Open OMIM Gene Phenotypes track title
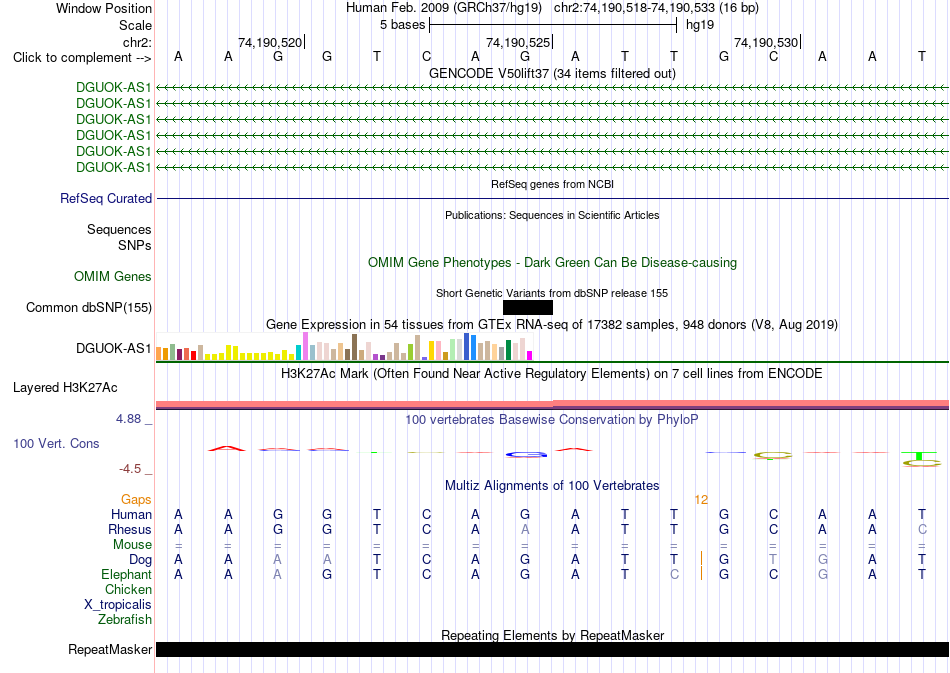The image size is (950, 673). point(552,262)
